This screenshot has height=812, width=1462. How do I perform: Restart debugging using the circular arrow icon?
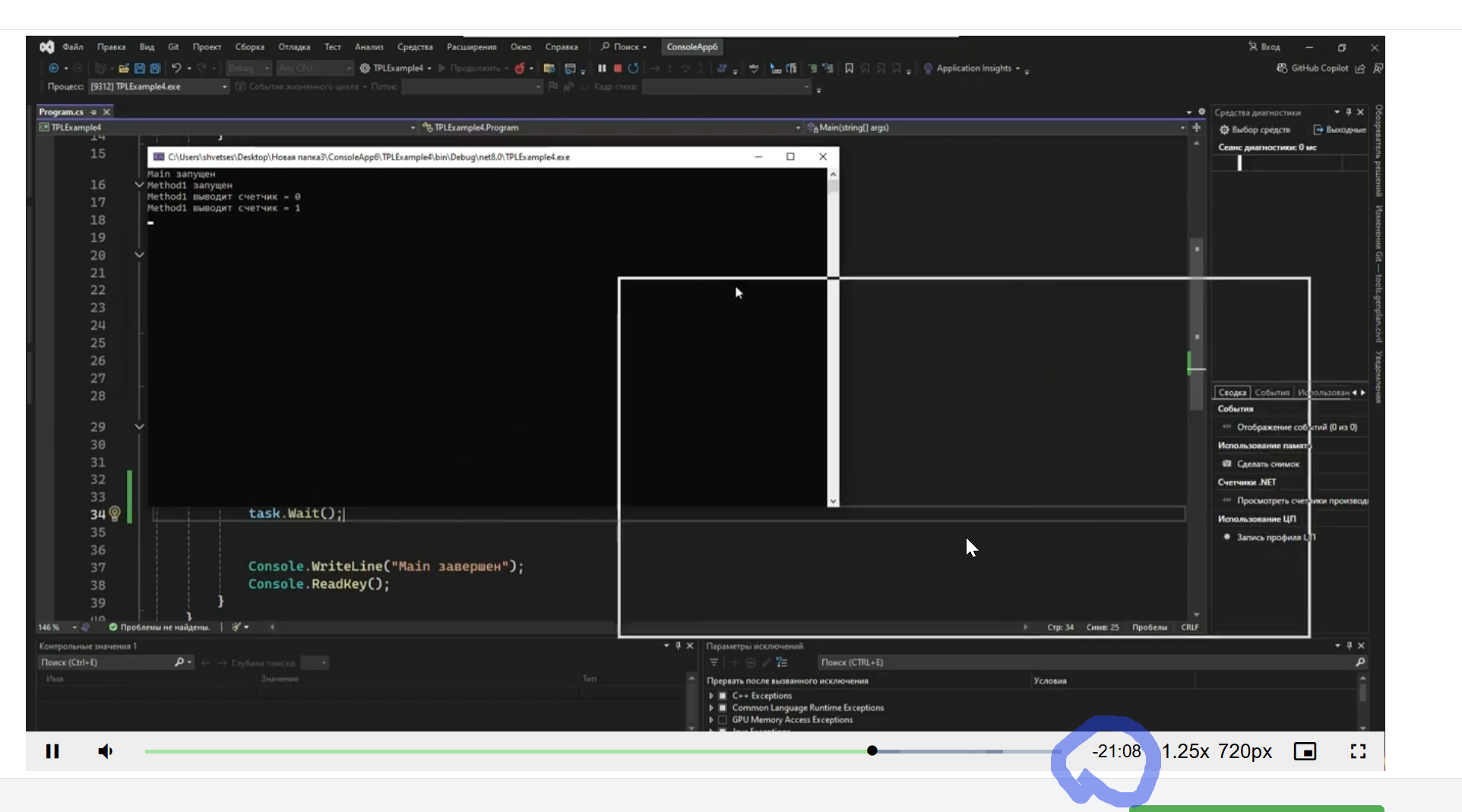click(633, 68)
